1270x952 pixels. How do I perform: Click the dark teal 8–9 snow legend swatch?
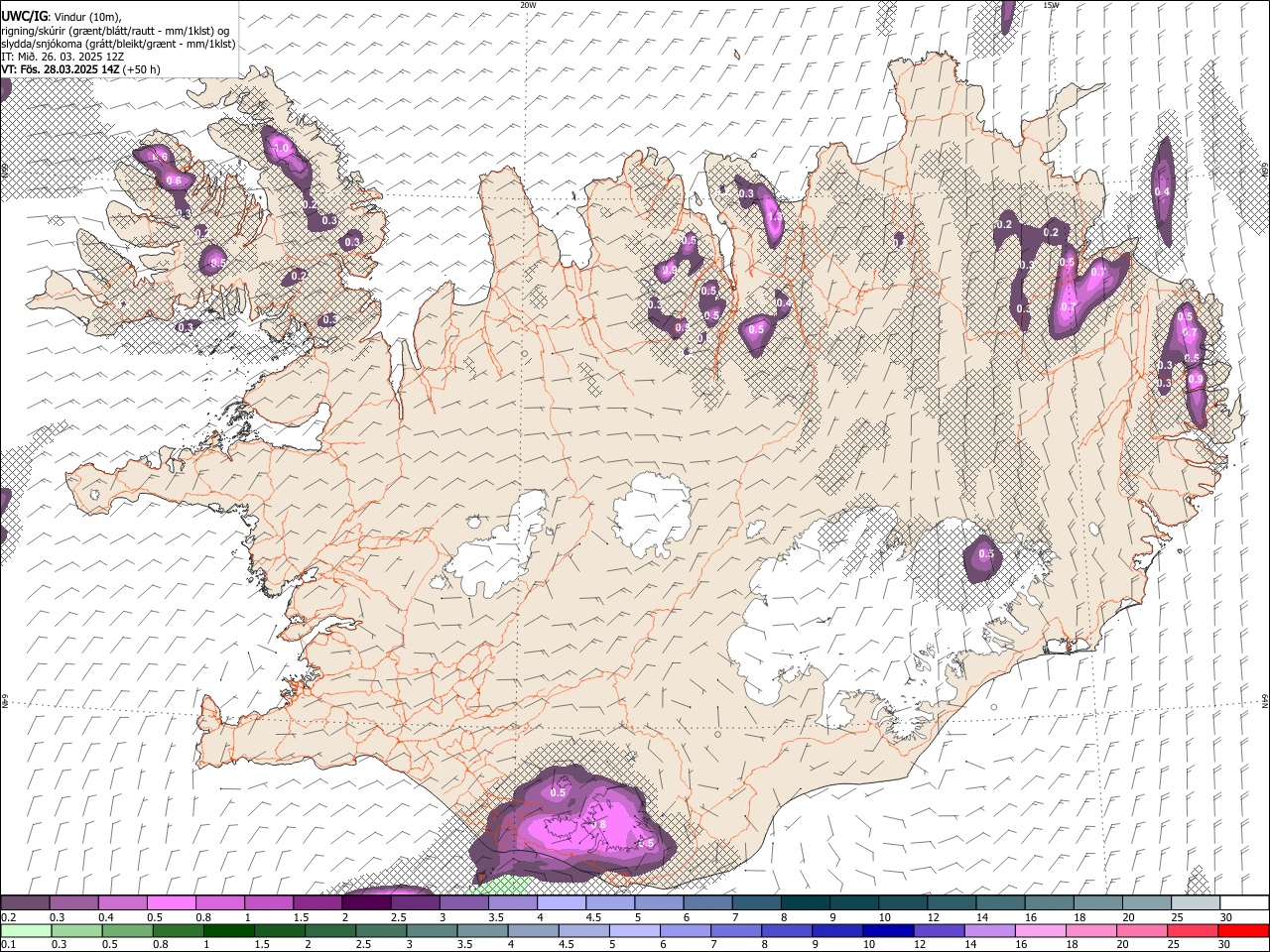pyautogui.click(x=805, y=903)
